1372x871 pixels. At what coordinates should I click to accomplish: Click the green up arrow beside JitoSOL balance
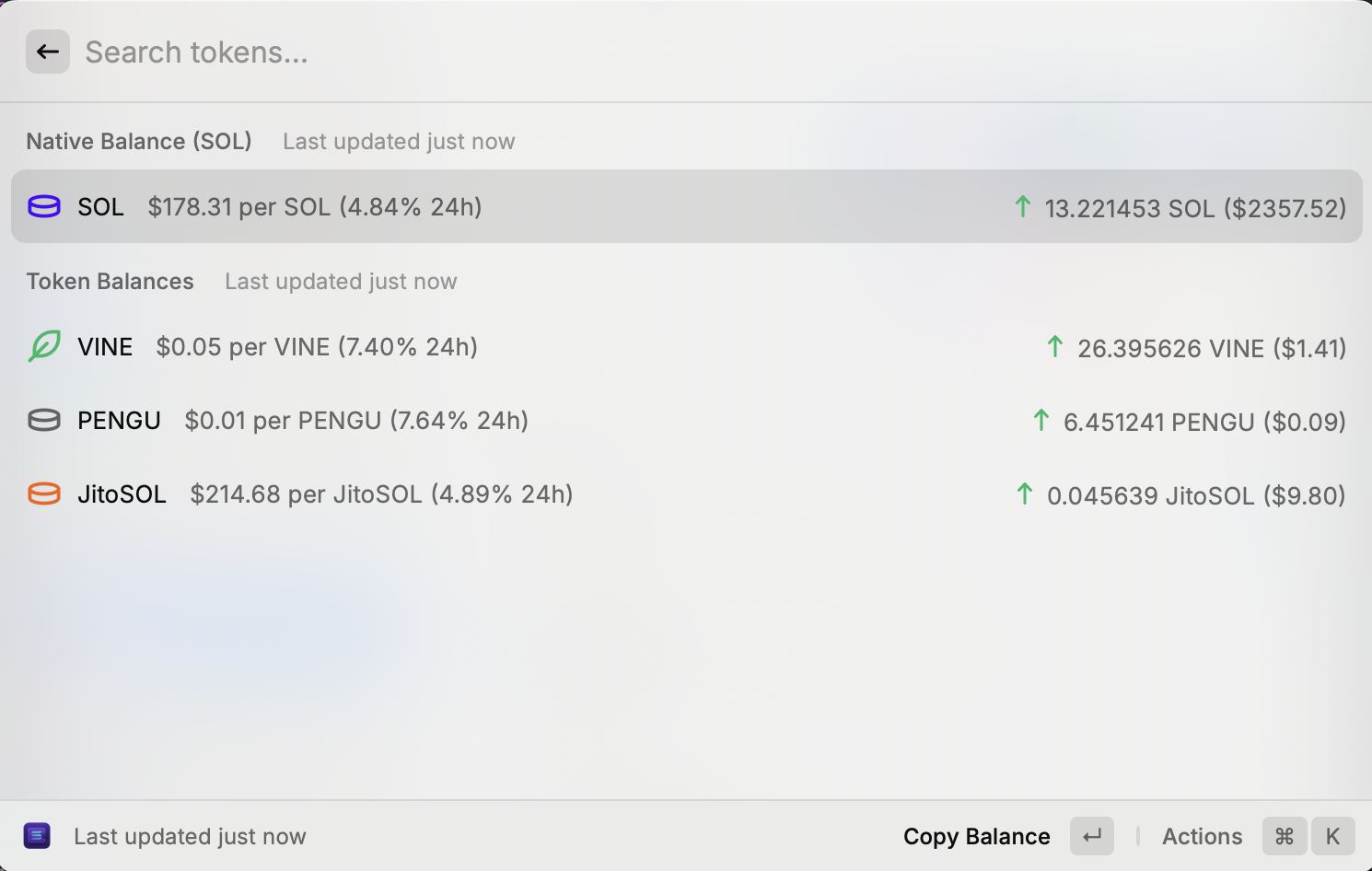coord(1025,494)
